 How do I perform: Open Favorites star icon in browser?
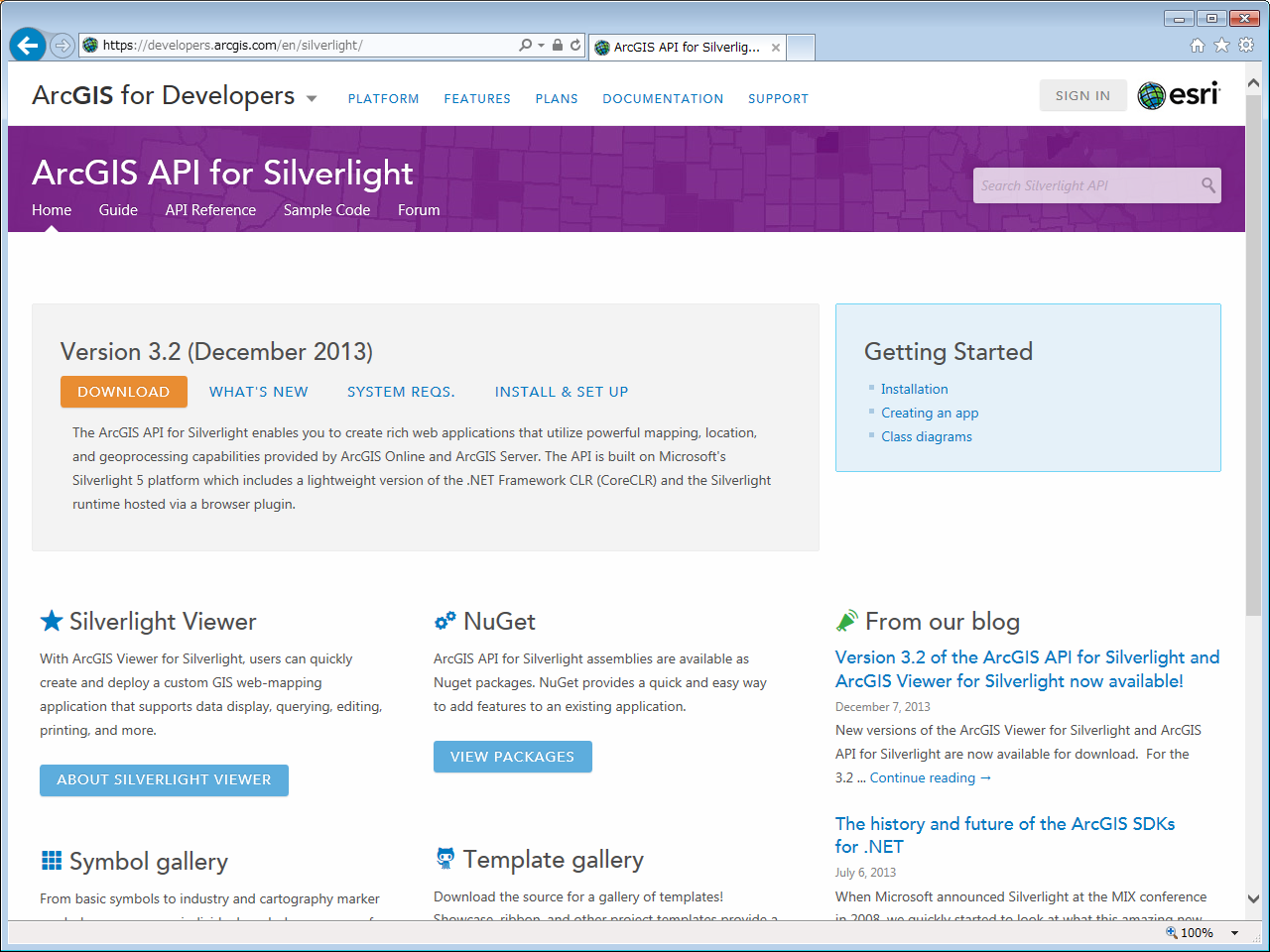1221,46
